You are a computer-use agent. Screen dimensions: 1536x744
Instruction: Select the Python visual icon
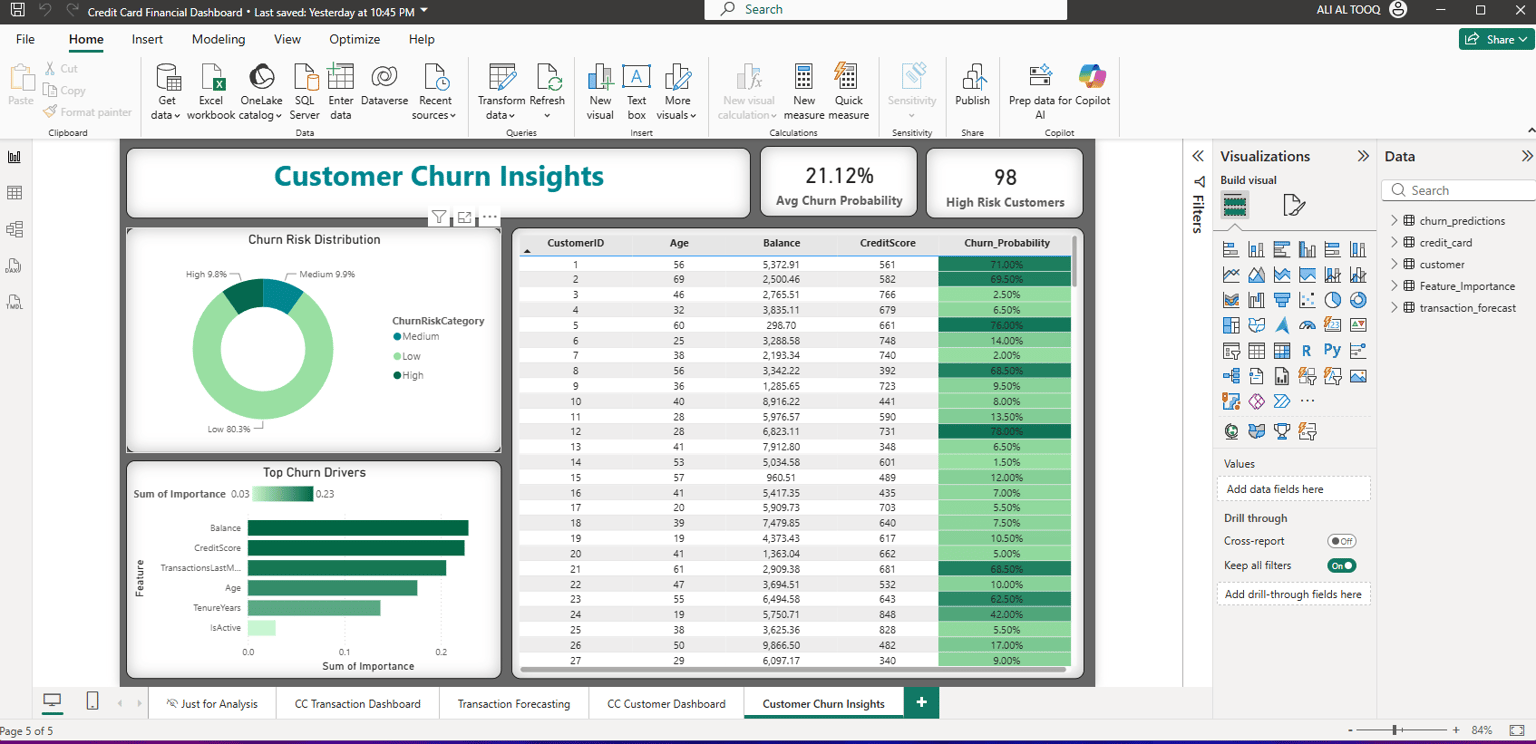1332,350
